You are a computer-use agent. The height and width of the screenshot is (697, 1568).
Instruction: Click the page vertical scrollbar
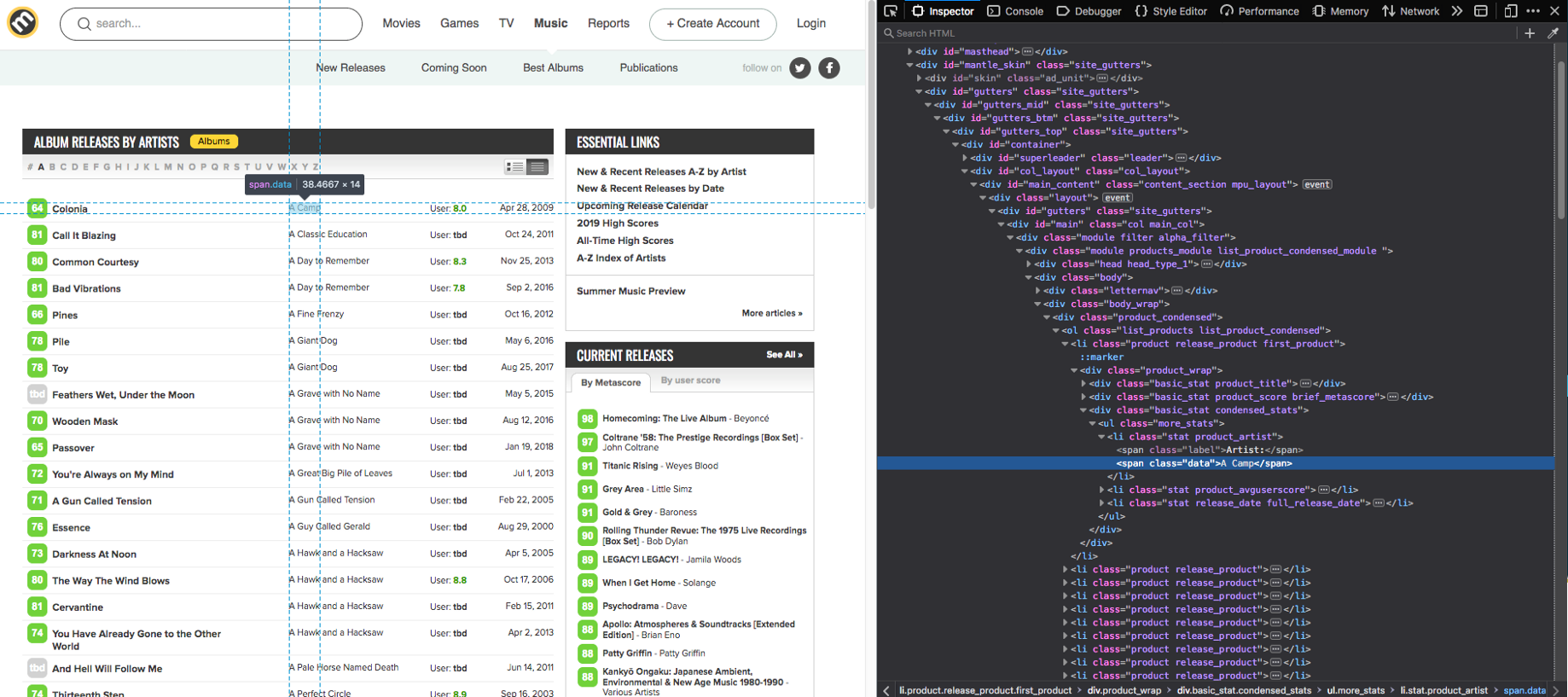[871, 104]
